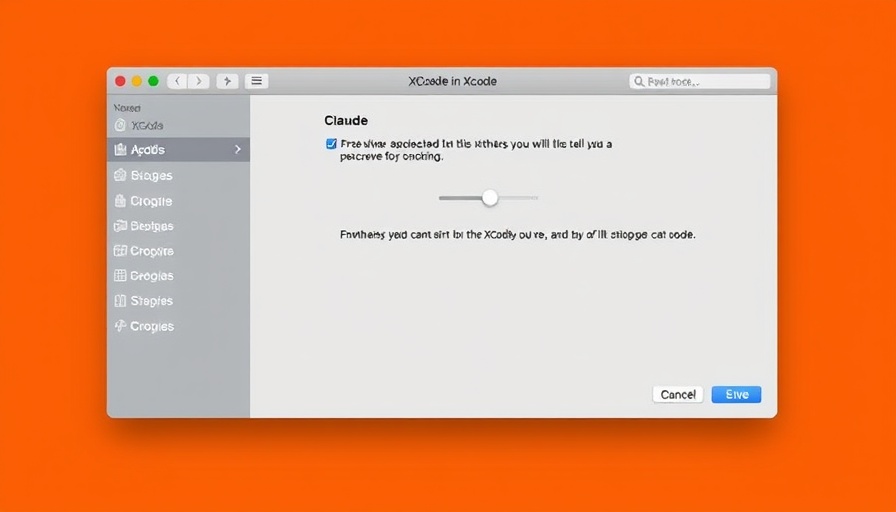
Task: Open the three-line list toolbar button
Action: pyautogui.click(x=257, y=81)
